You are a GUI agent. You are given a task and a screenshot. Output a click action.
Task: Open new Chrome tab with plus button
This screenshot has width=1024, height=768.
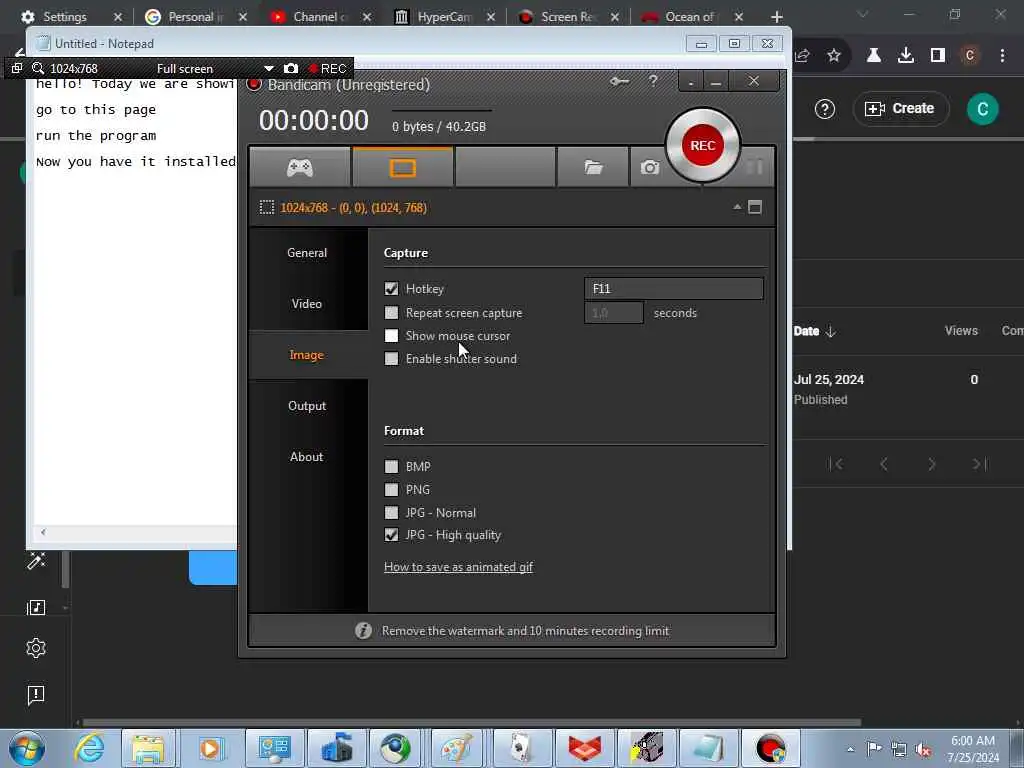776,17
